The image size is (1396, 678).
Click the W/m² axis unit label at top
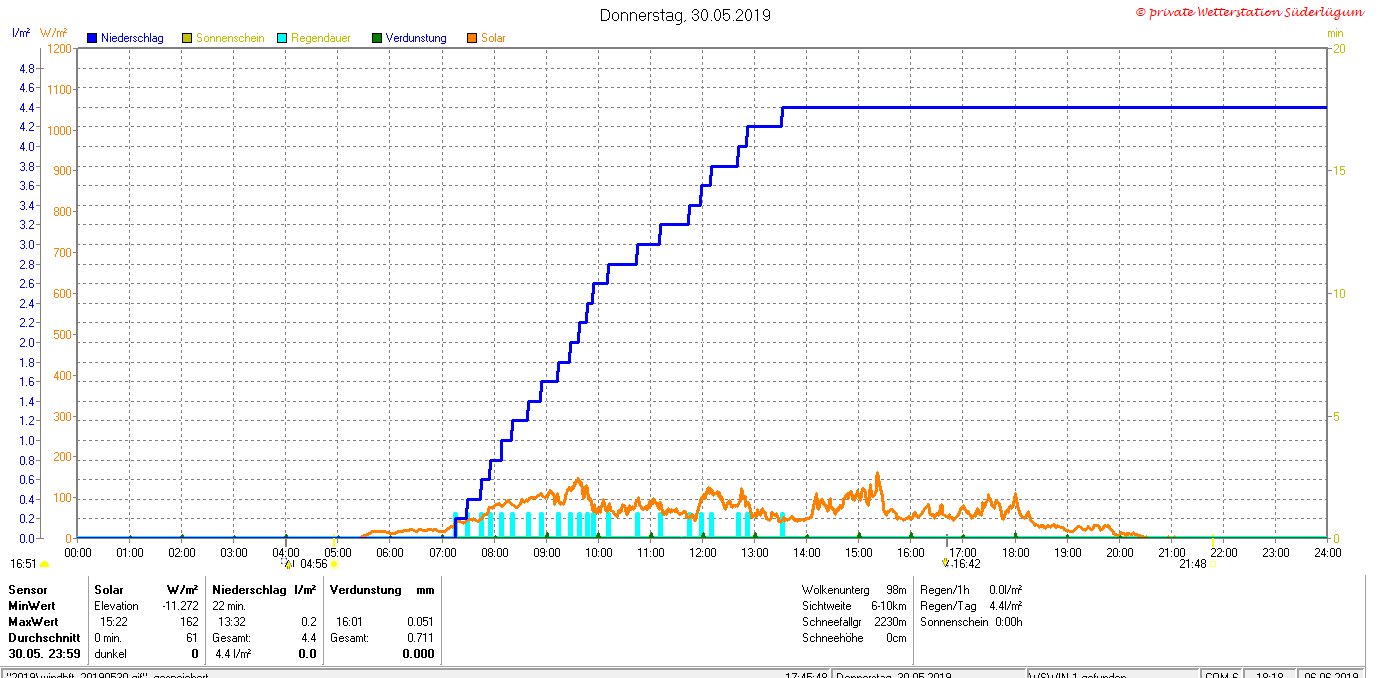tap(54, 33)
